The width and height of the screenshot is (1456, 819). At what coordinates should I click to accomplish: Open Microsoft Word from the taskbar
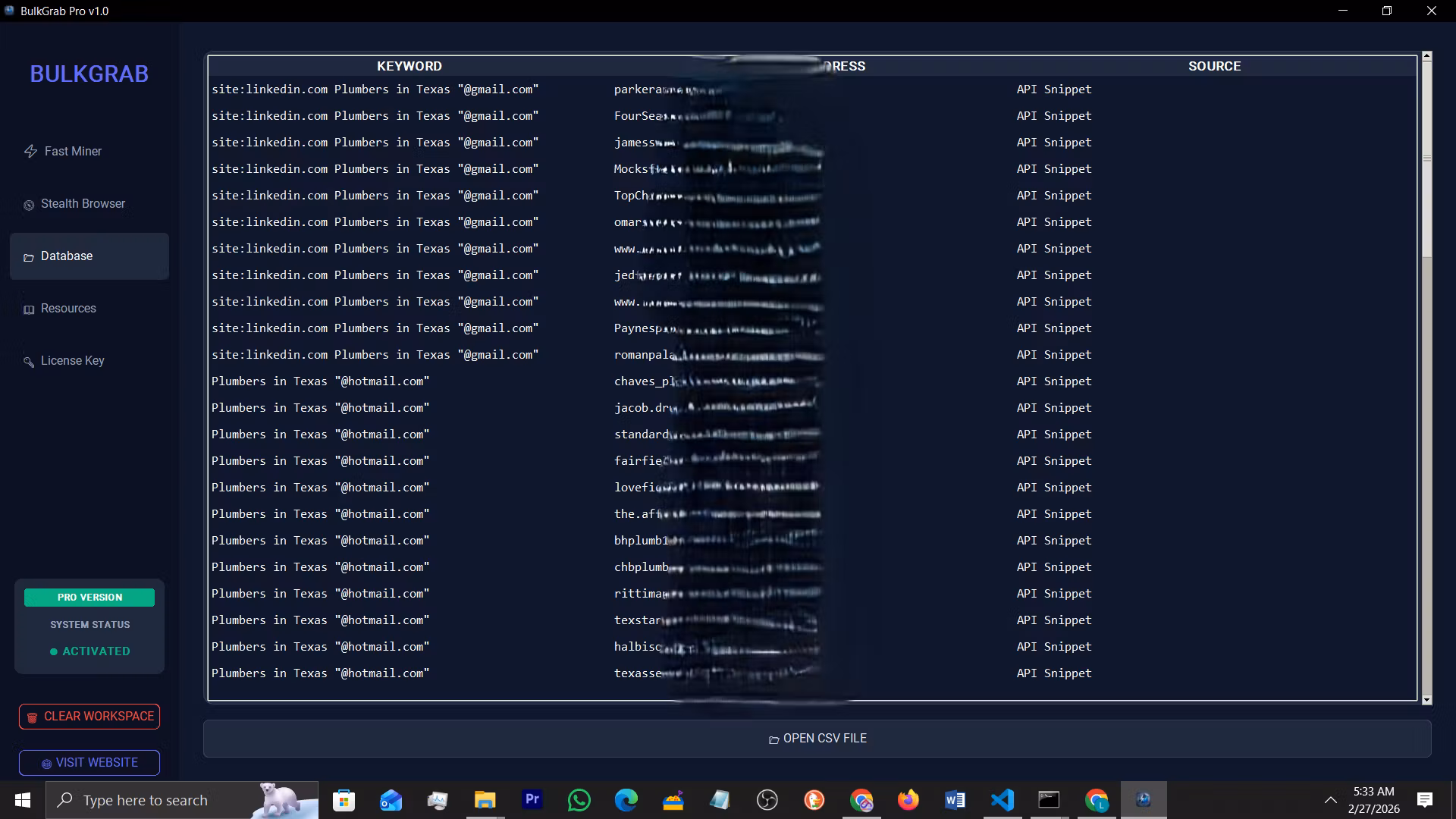coord(955,800)
